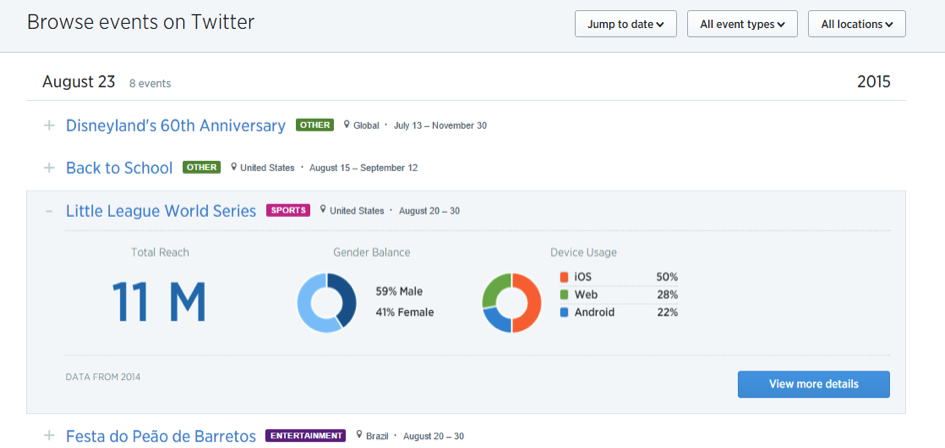Click the Device Usage donut chart
The image size is (945, 448).
pyautogui.click(x=511, y=302)
